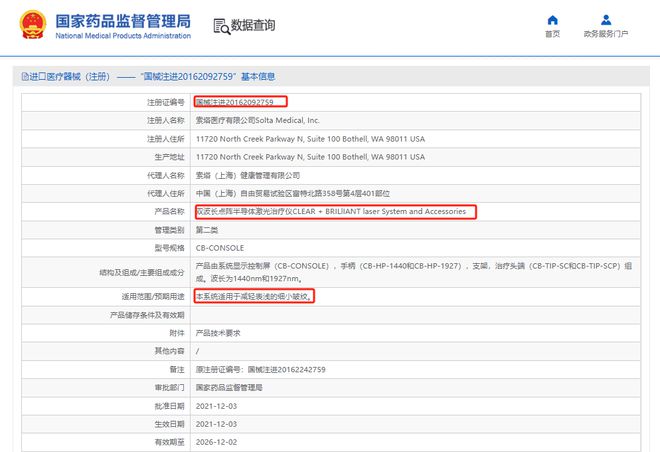Click the 生产地址 label
Screen dimensions: 660x452
point(170,157)
